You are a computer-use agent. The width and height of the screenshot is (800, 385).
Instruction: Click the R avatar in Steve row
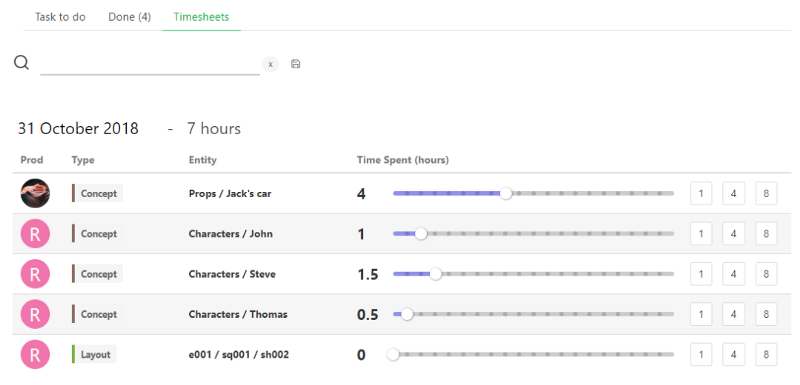tap(35, 274)
